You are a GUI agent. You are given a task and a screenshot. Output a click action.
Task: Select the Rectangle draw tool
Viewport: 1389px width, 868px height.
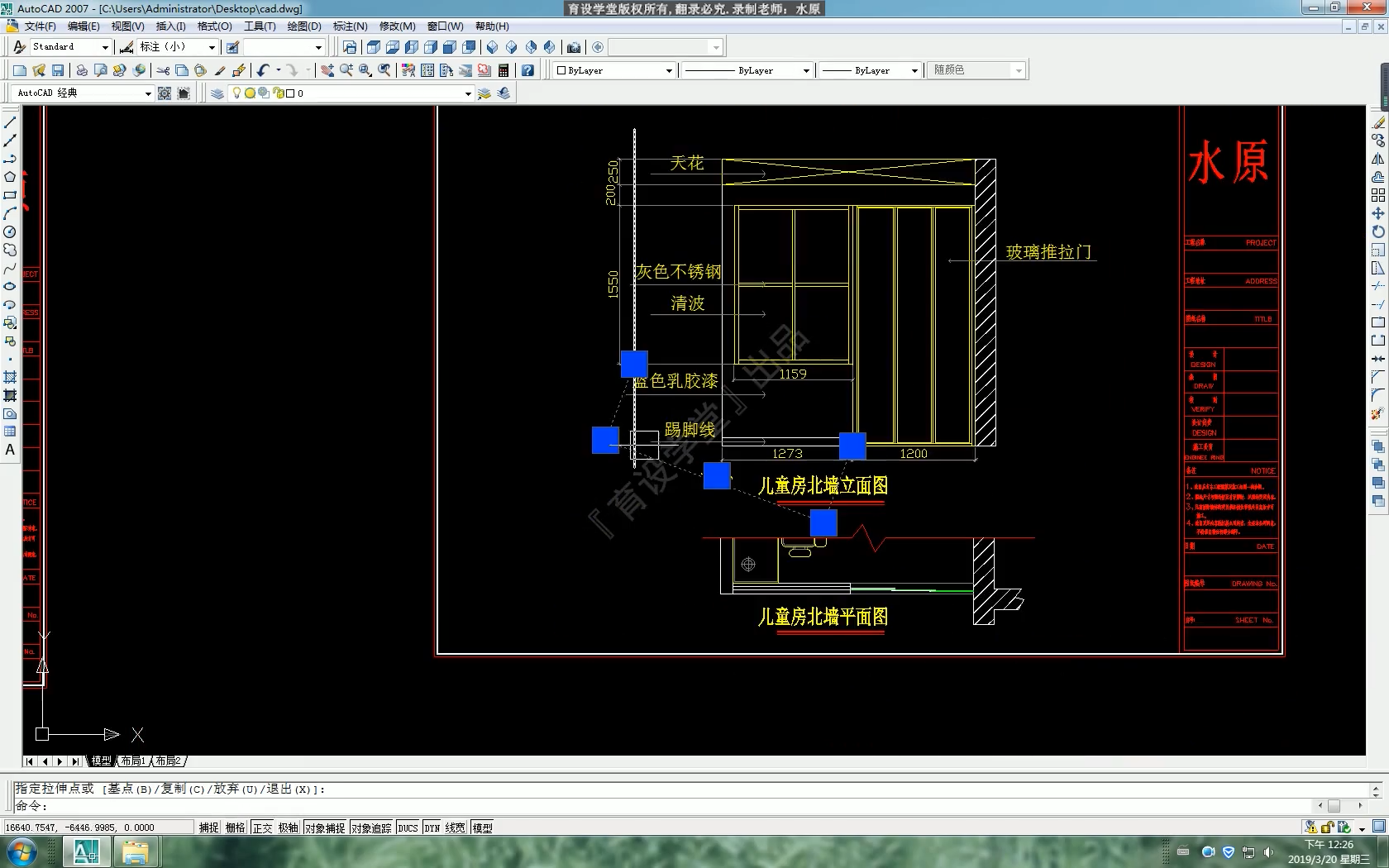[10, 195]
